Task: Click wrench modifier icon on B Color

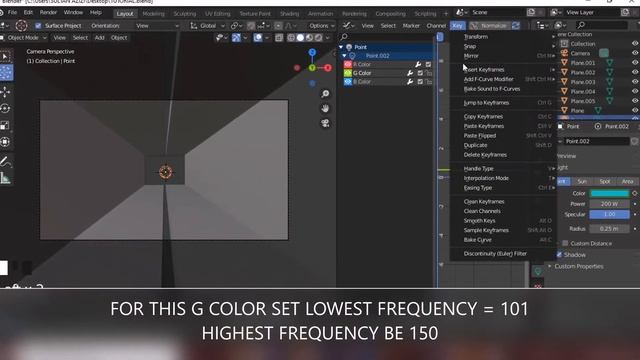Action: click(x=410, y=82)
